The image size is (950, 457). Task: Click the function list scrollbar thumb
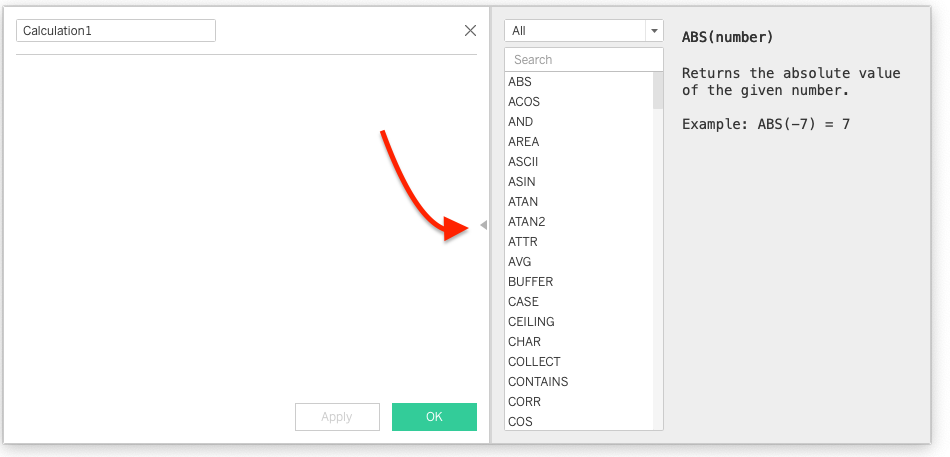click(658, 90)
